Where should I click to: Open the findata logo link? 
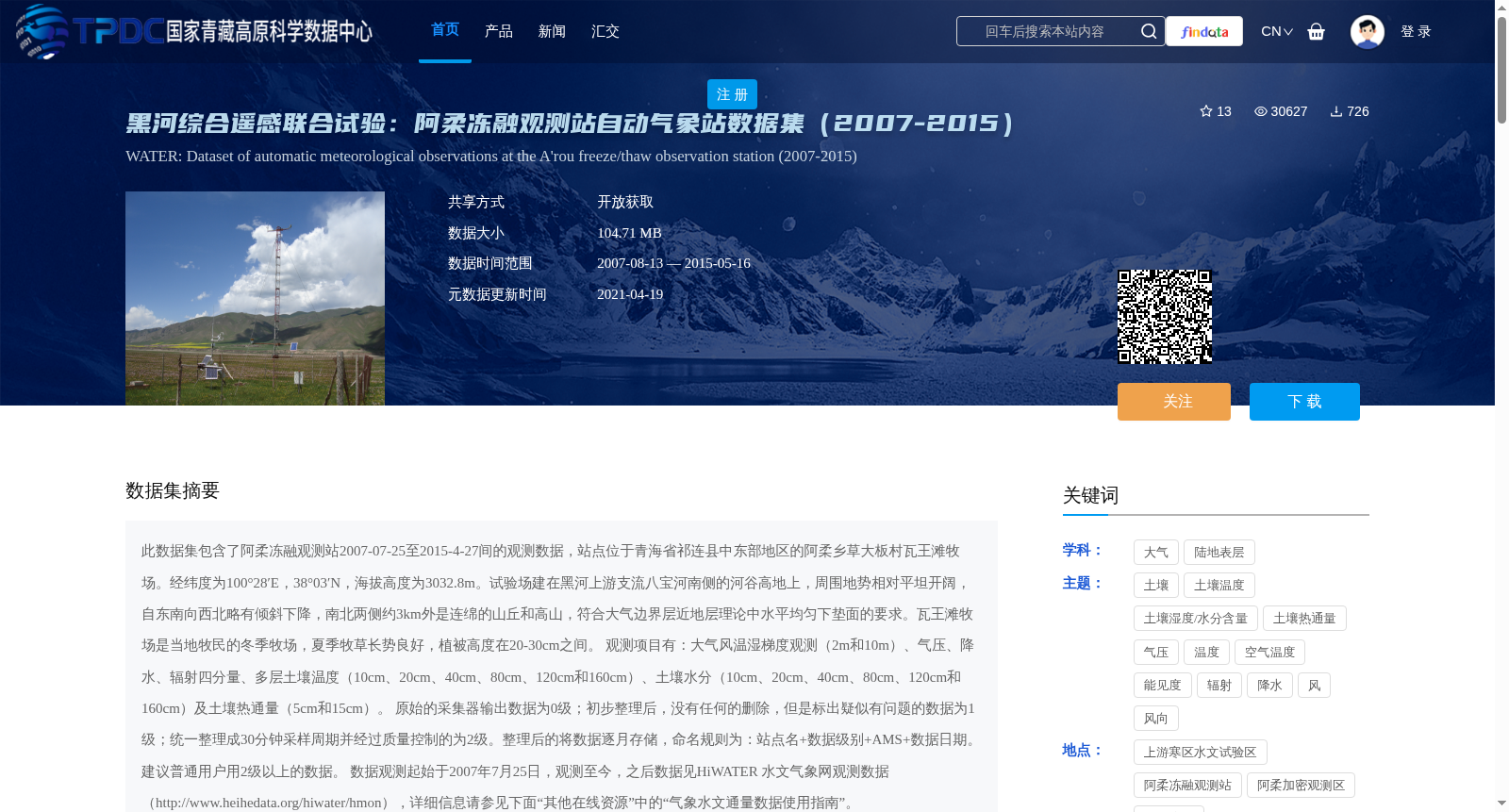click(x=1204, y=31)
